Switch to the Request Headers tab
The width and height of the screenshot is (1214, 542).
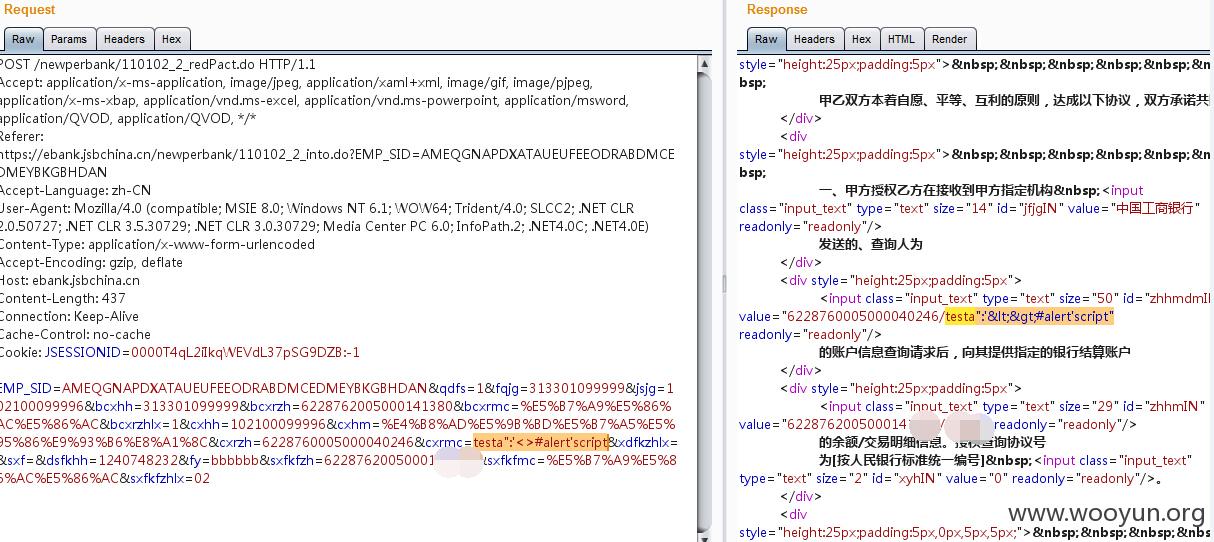tap(124, 39)
